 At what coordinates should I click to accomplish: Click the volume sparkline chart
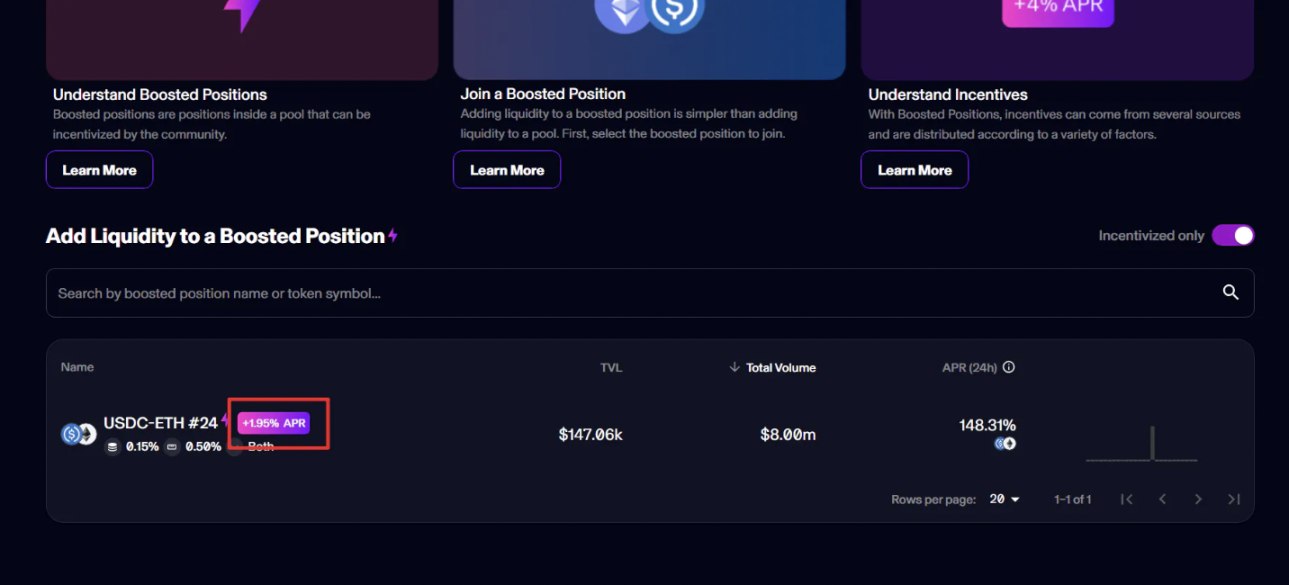click(1141, 443)
